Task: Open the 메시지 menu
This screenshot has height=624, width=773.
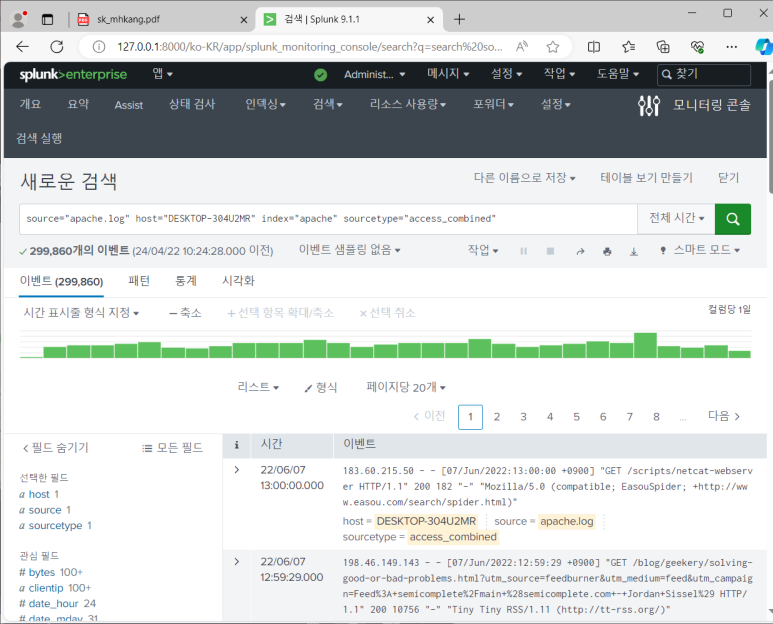Action: (x=448, y=74)
